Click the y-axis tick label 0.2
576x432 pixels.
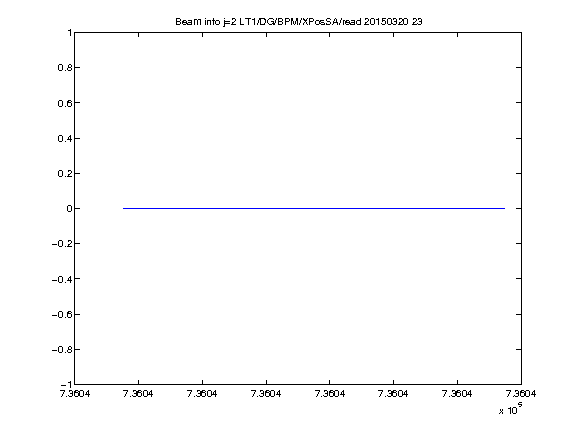64,173
